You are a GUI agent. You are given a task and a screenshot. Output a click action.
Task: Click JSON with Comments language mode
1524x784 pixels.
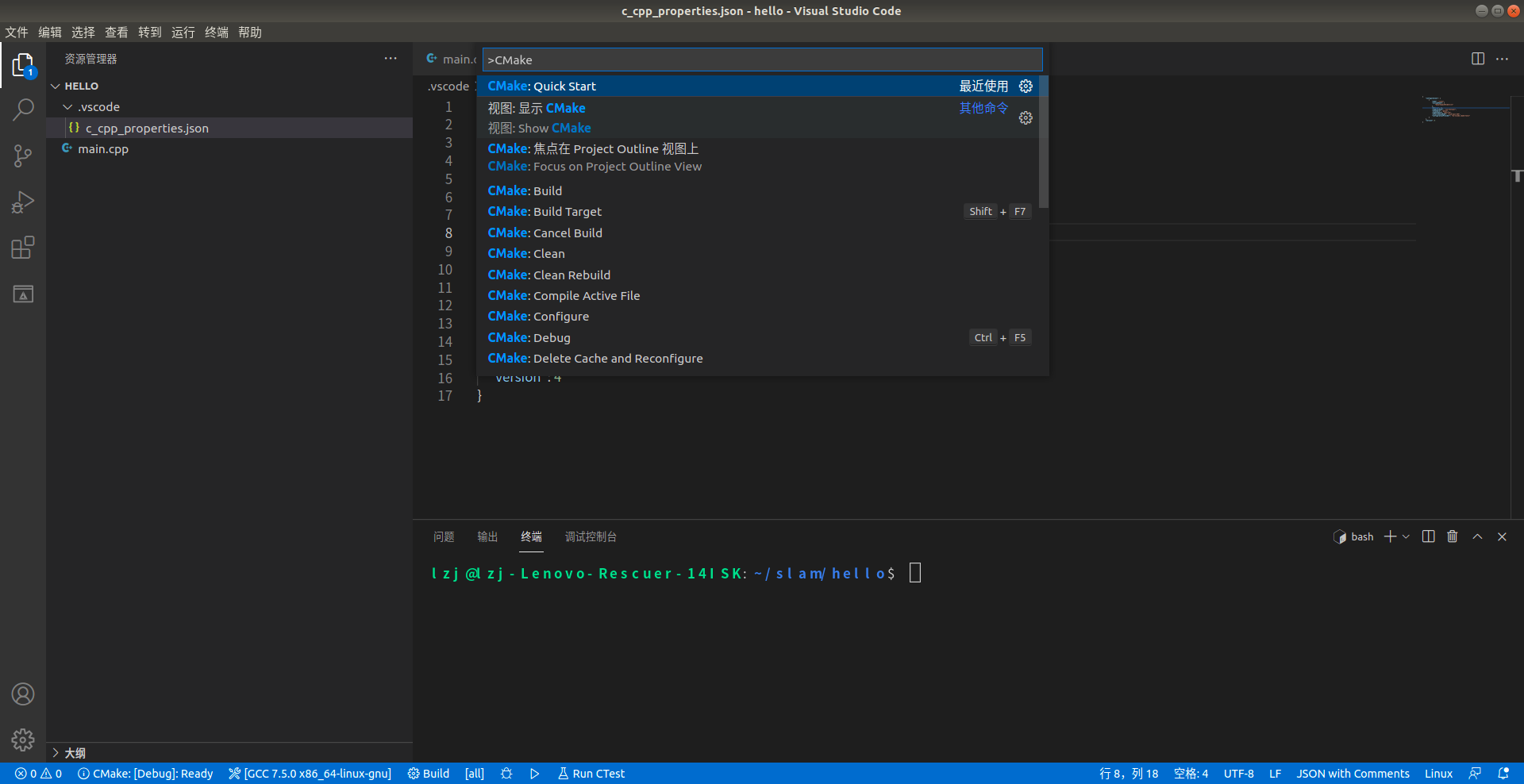[x=1353, y=774]
